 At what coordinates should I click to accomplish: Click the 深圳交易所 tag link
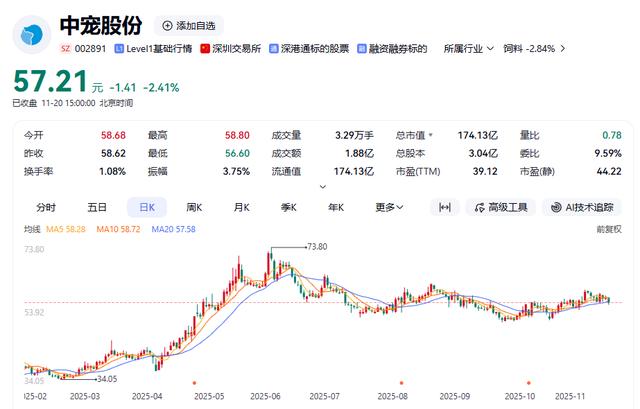click(231, 49)
